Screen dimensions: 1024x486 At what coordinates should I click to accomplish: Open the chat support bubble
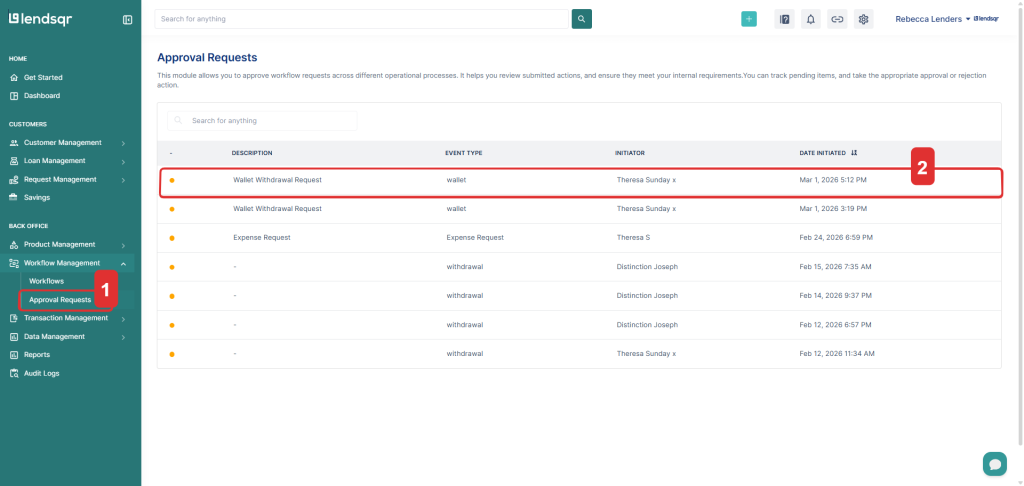coord(994,463)
